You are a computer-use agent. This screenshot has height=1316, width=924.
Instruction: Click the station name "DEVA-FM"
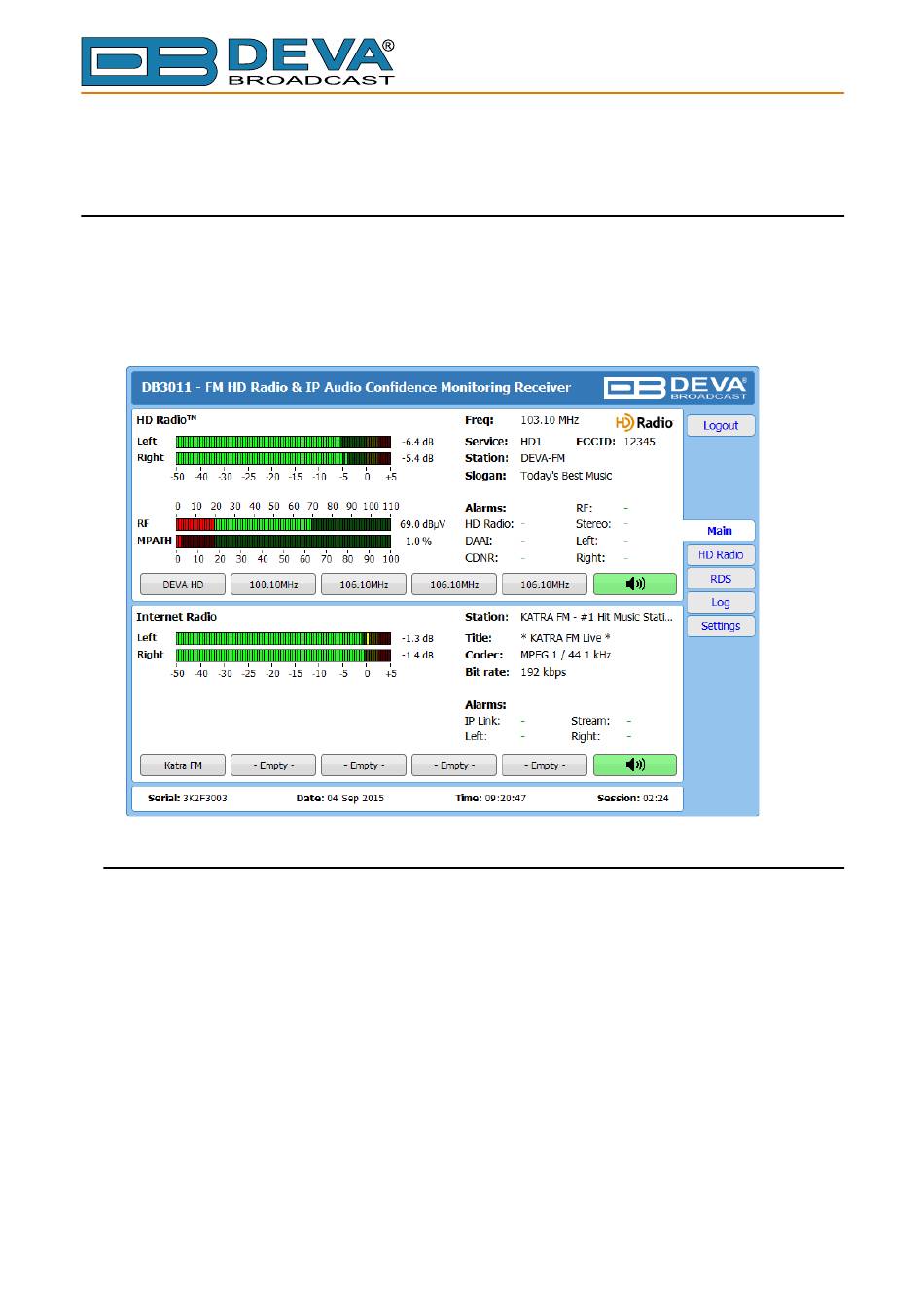click(543, 458)
